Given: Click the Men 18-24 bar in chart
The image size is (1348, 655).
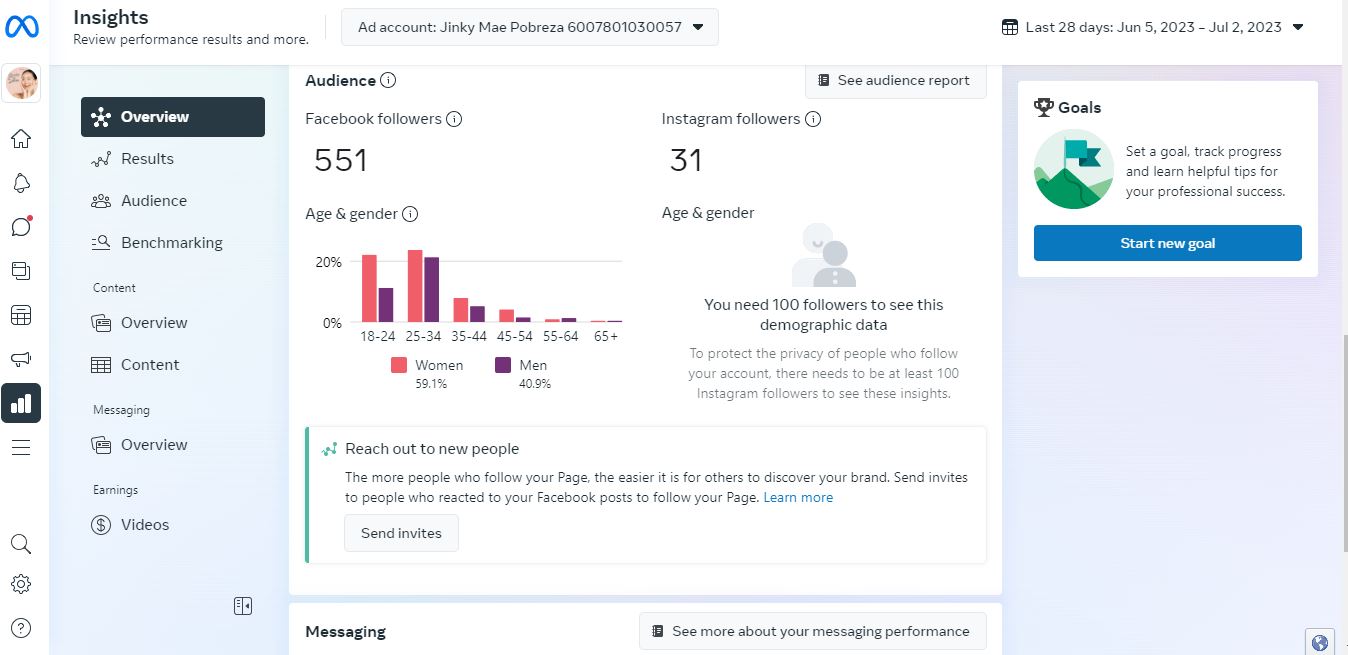Looking at the screenshot, I should pyautogui.click(x=386, y=305).
